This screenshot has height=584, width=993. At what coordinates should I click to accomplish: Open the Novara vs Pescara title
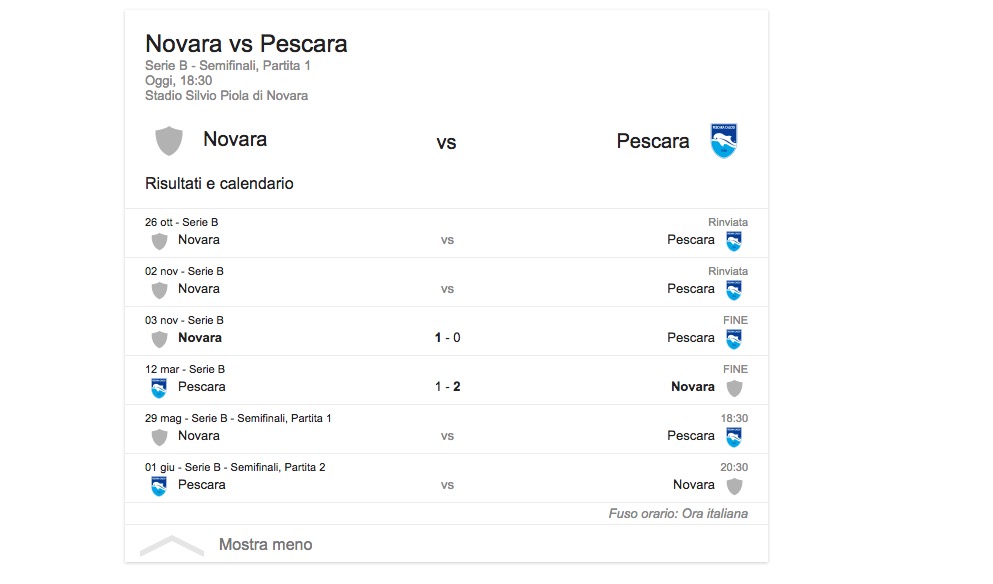point(246,44)
